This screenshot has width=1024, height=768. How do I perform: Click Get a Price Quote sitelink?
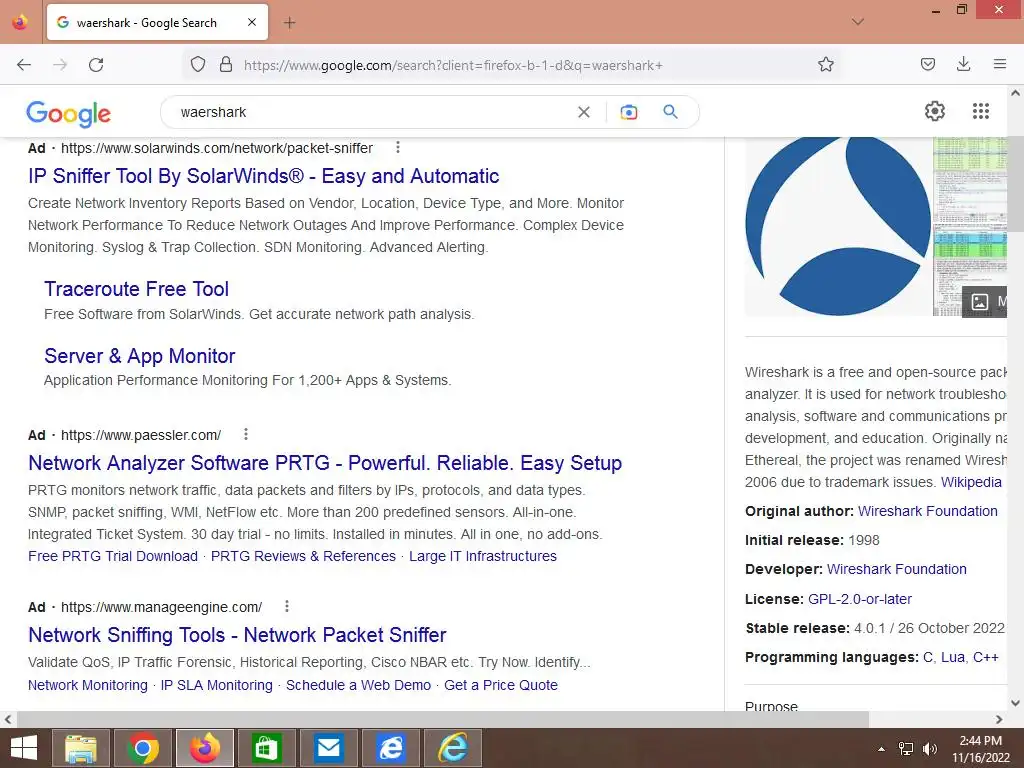501,685
